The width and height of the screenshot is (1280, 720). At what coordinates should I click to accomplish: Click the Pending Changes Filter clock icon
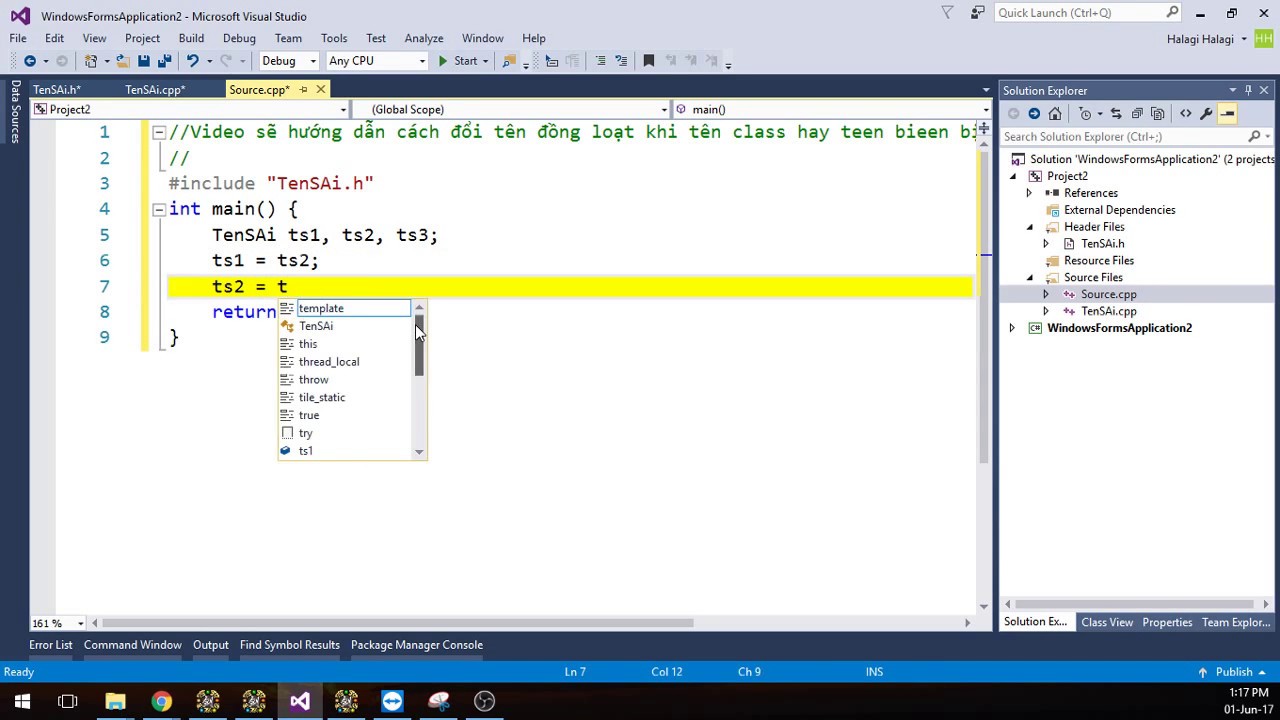1088,114
